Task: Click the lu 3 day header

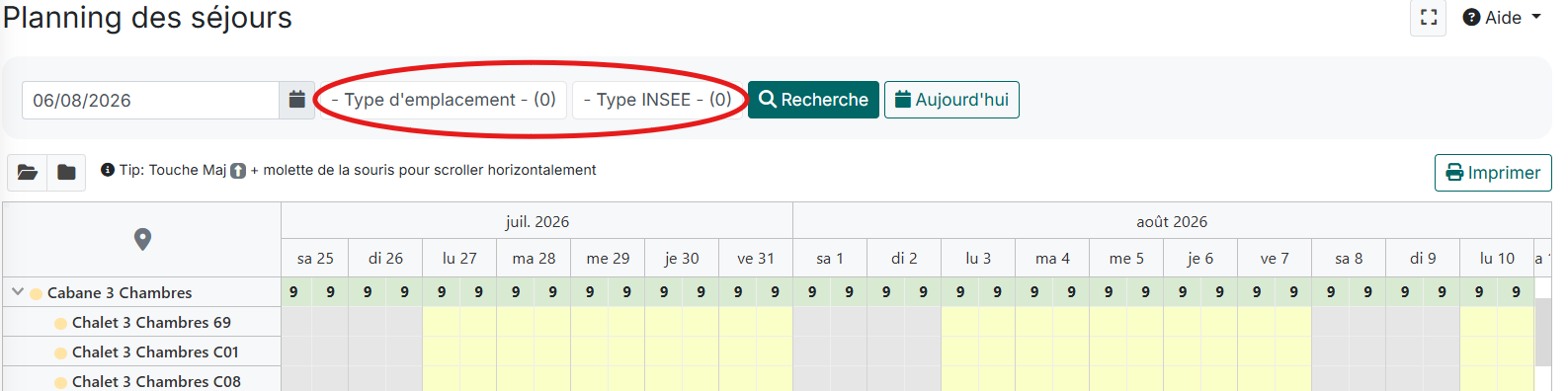Action: (x=978, y=259)
